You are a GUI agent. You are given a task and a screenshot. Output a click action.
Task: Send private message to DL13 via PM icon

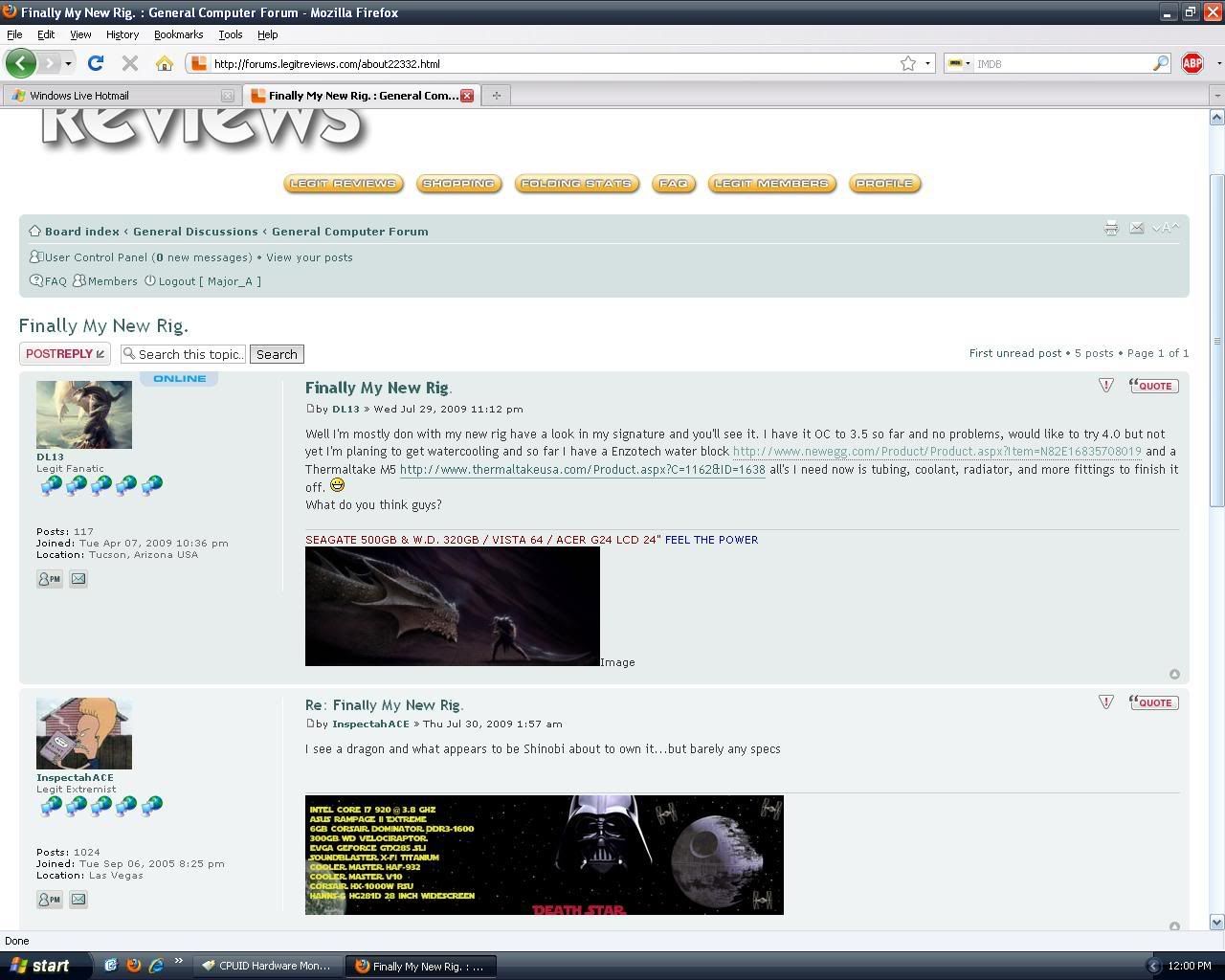tap(49, 579)
